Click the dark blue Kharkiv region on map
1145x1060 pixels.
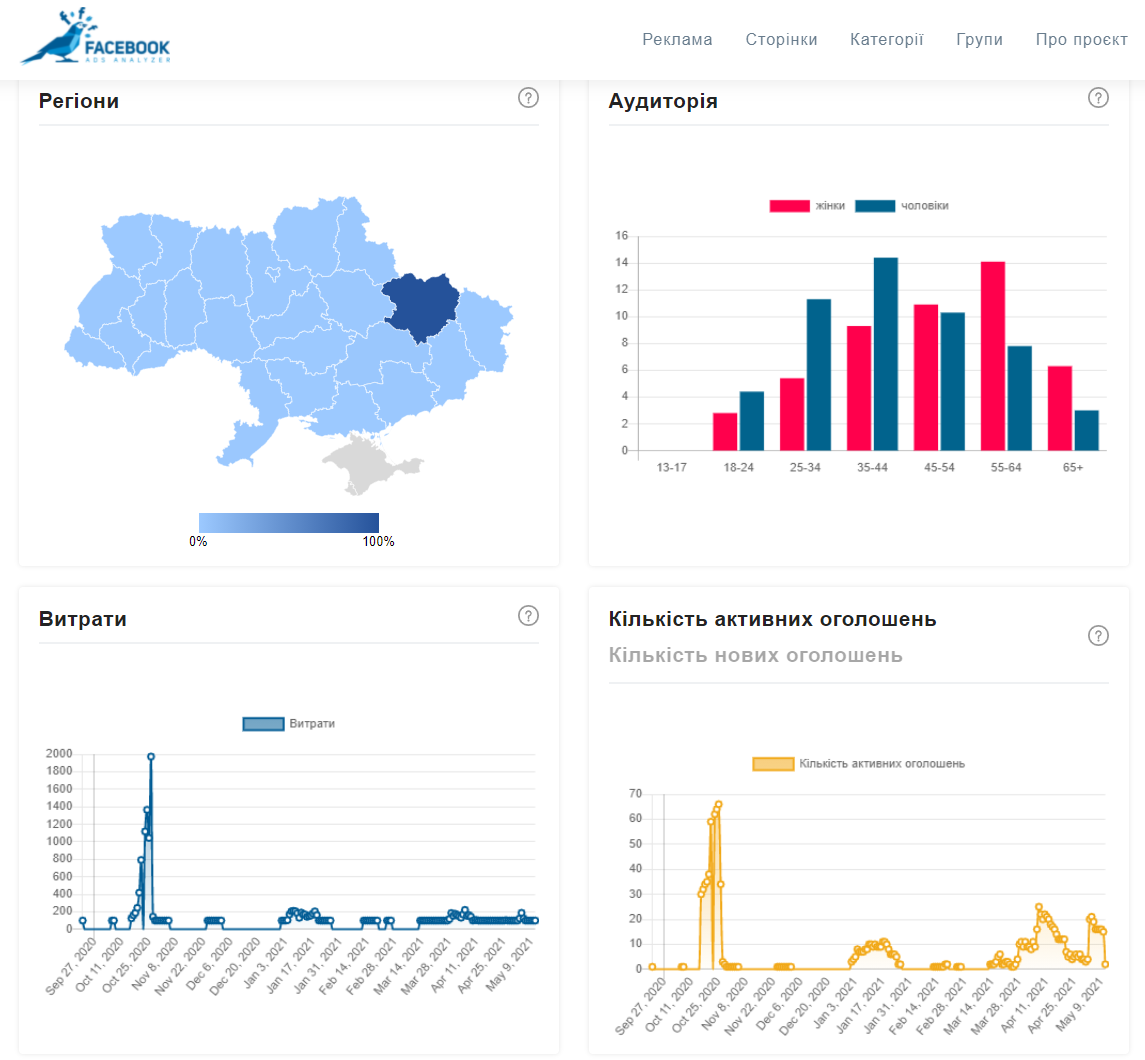(418, 305)
